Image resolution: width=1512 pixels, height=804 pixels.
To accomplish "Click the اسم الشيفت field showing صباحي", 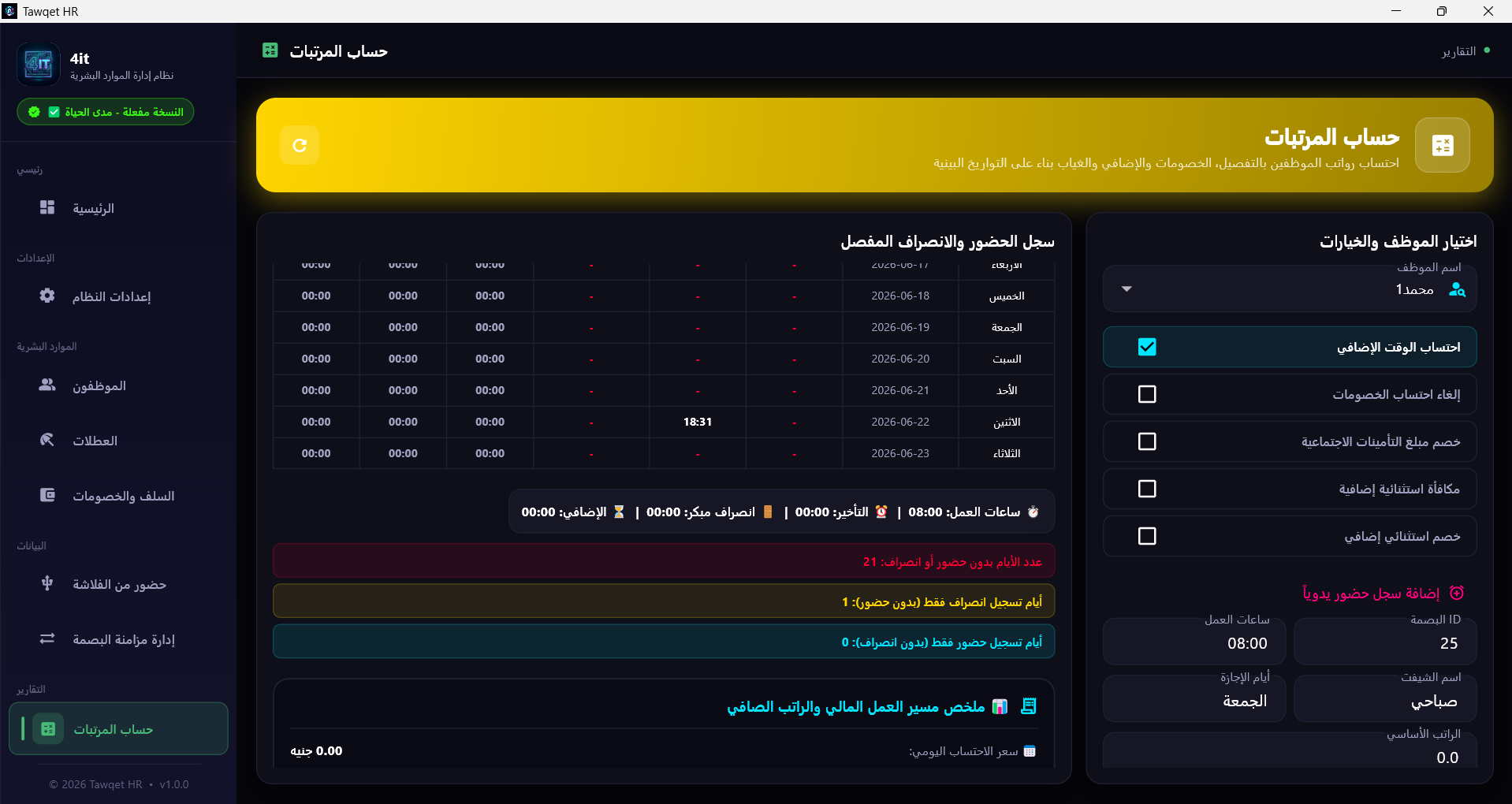I will tap(1385, 700).
